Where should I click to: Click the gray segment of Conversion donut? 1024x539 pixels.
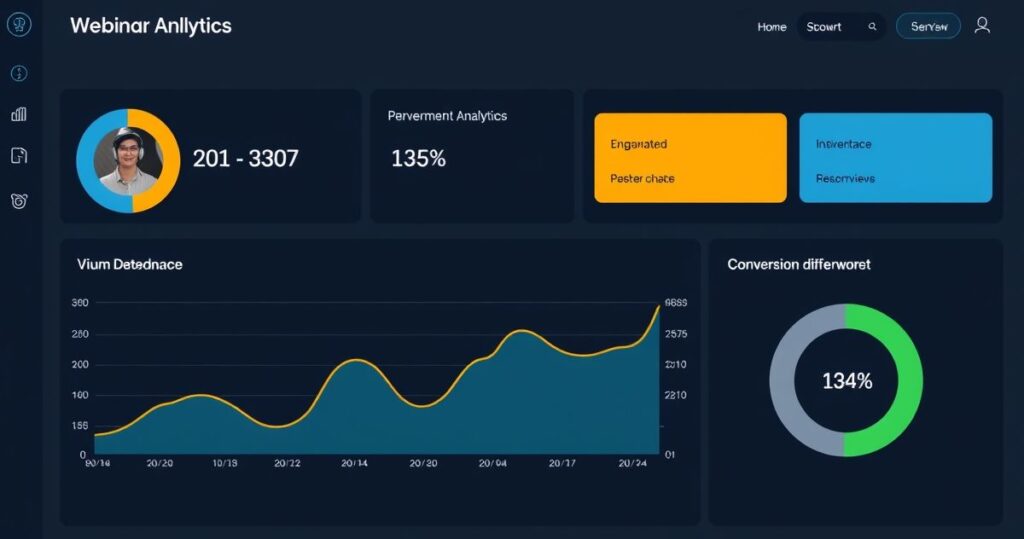pyautogui.click(x=785, y=380)
